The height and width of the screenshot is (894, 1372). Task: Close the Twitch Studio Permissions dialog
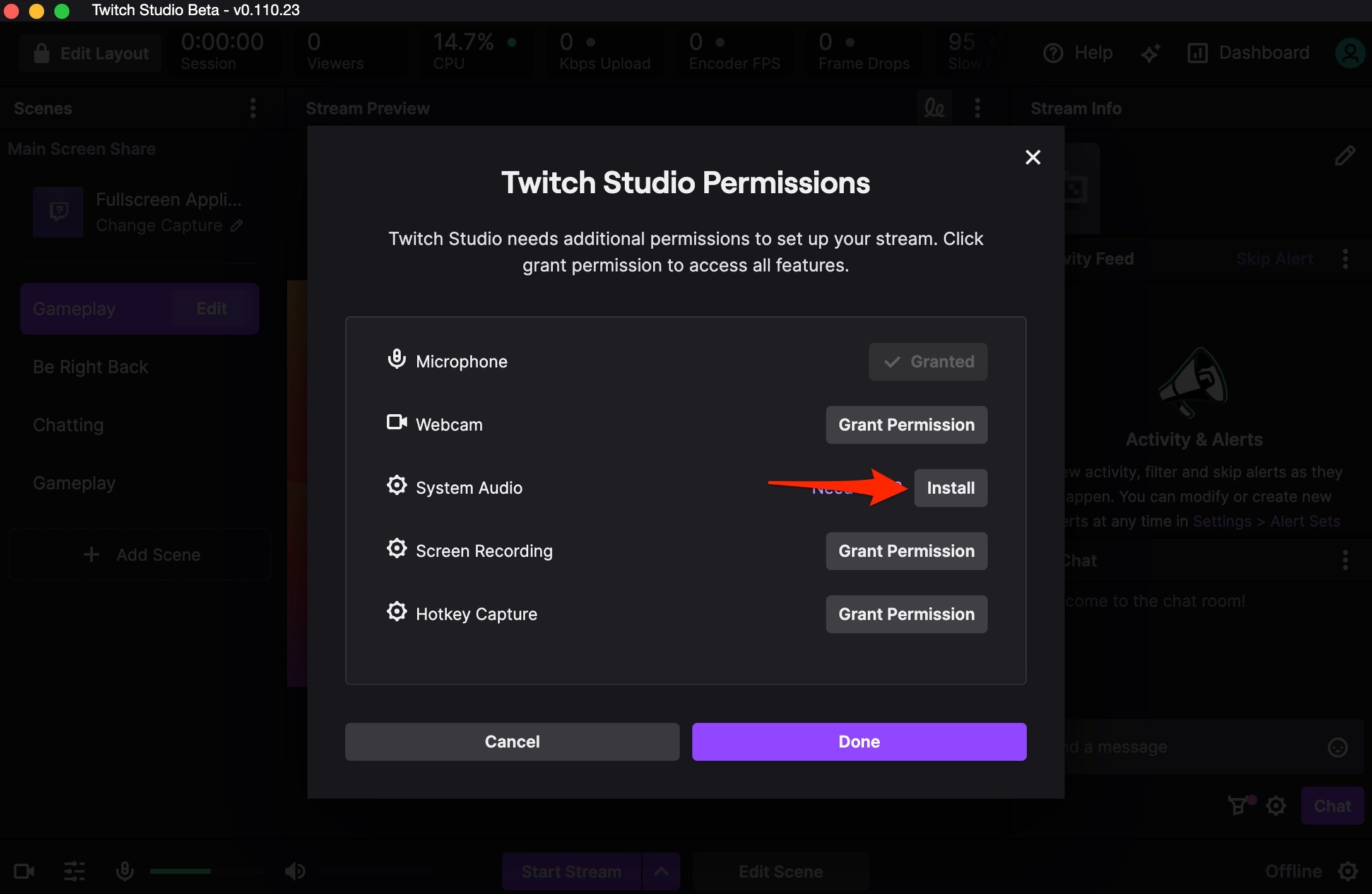(x=1032, y=157)
